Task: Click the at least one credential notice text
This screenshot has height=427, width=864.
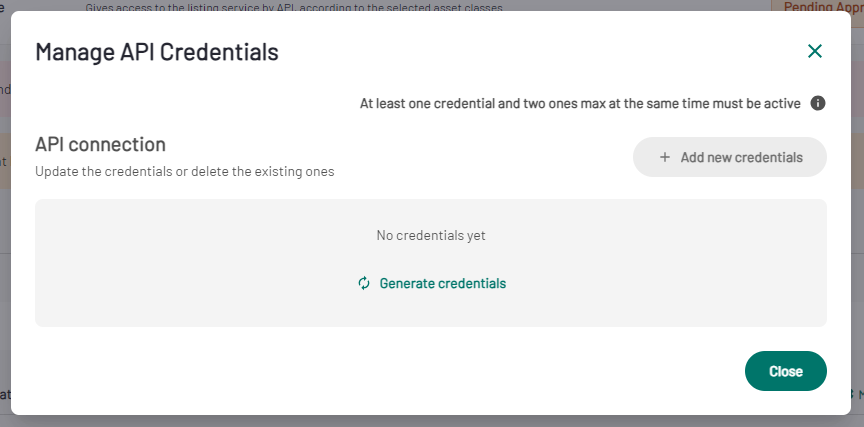Action: (580, 103)
